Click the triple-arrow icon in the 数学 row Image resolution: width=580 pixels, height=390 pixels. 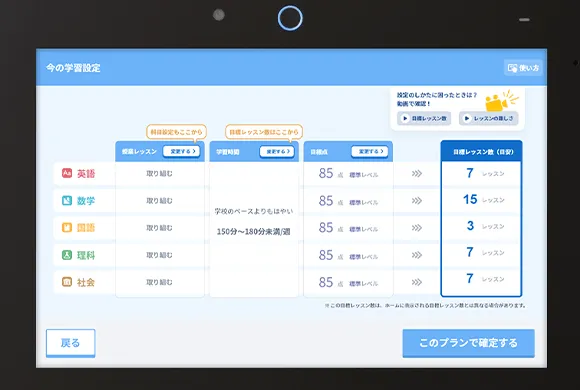click(417, 201)
